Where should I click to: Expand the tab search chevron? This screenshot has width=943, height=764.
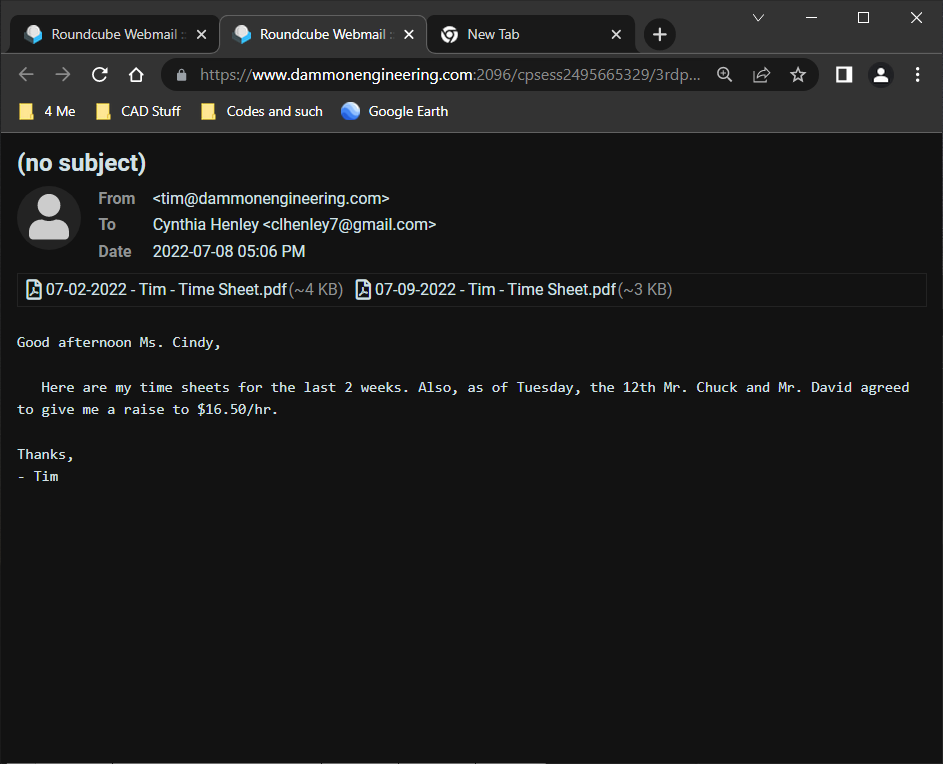(758, 18)
